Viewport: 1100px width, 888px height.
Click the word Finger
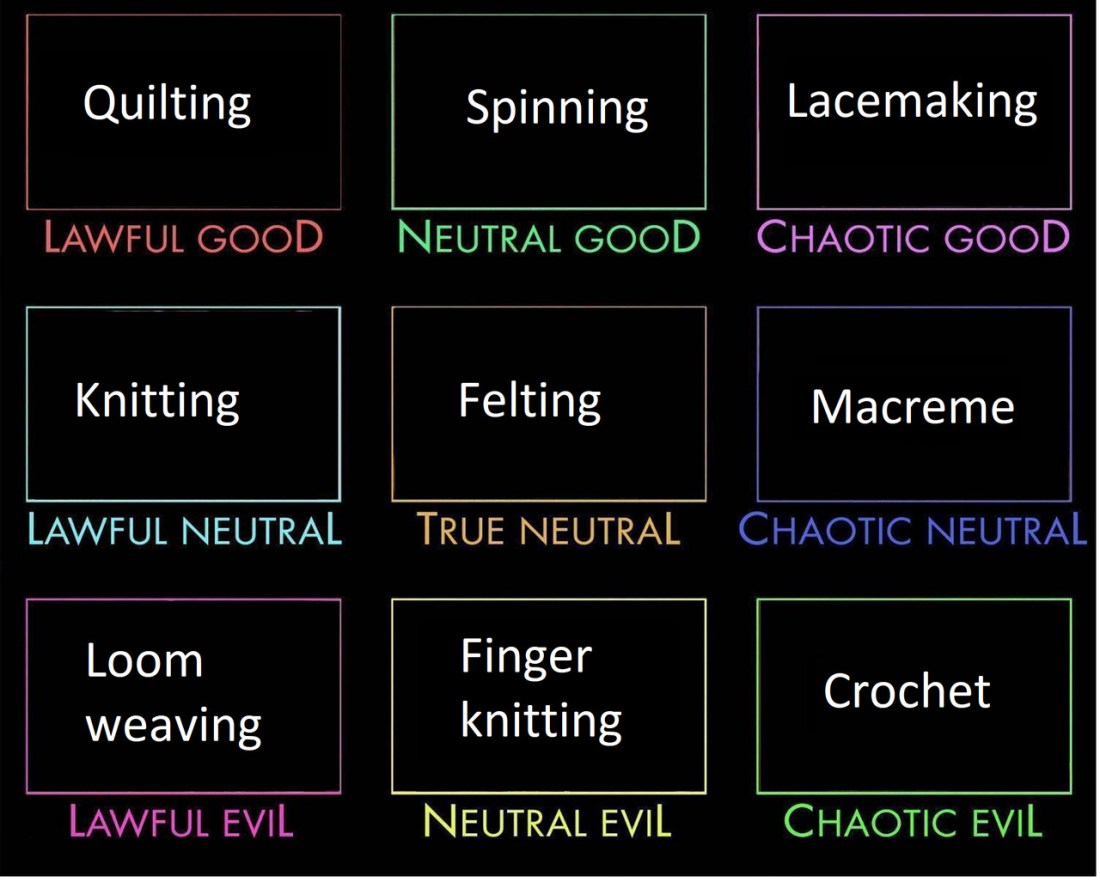click(x=526, y=657)
